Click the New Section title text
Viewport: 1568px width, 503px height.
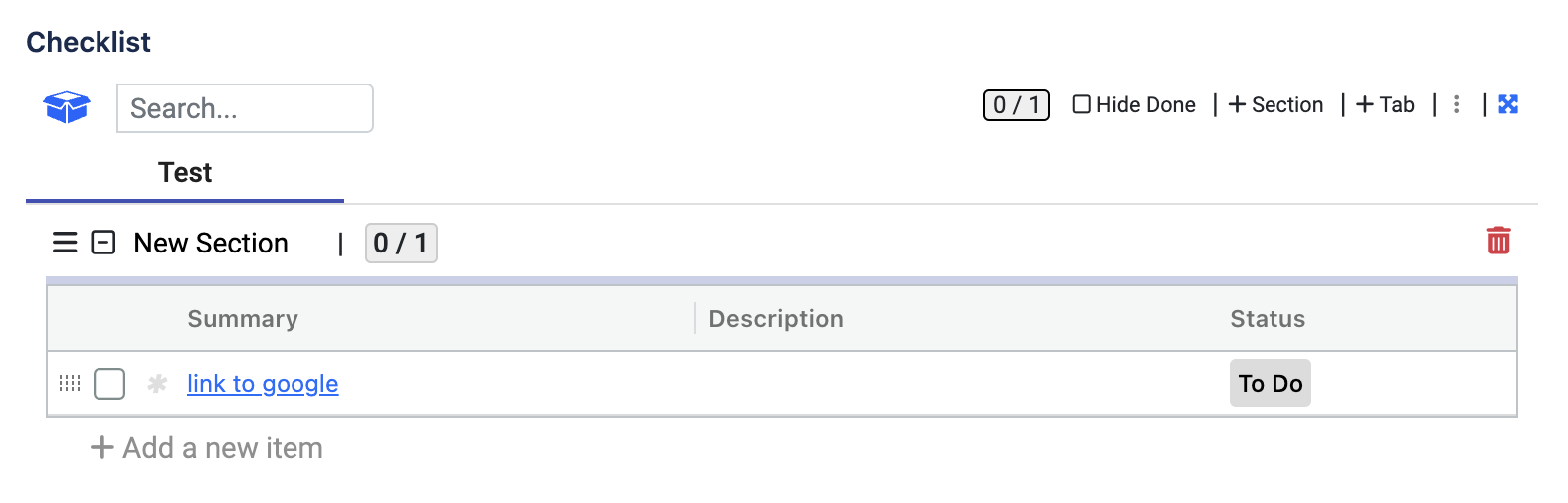click(211, 244)
